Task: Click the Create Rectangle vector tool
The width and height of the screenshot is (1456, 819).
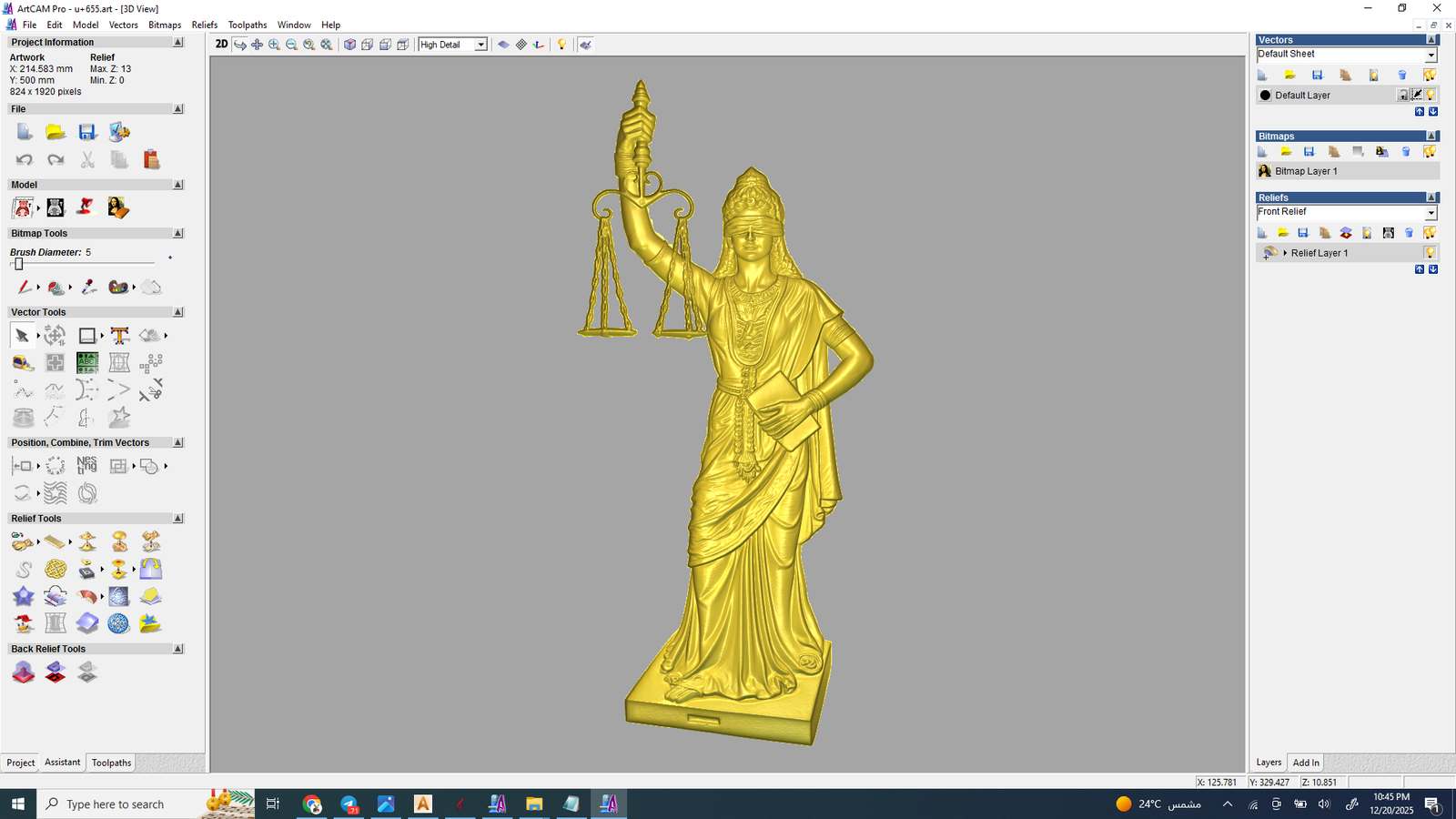Action: (86, 336)
